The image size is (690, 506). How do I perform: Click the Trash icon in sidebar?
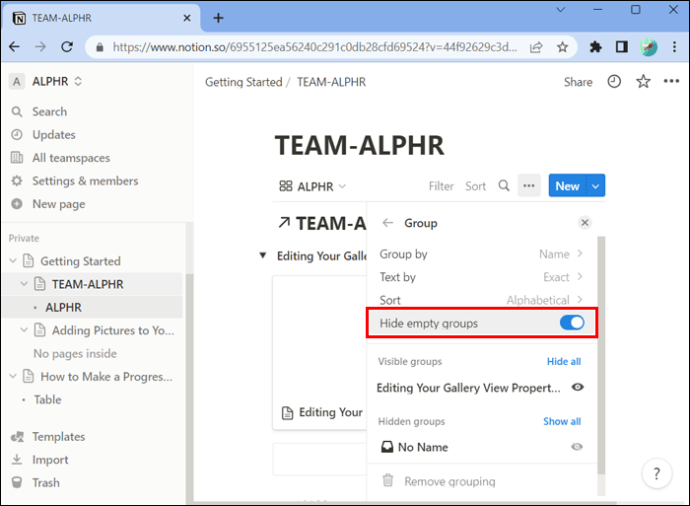(x=17, y=482)
